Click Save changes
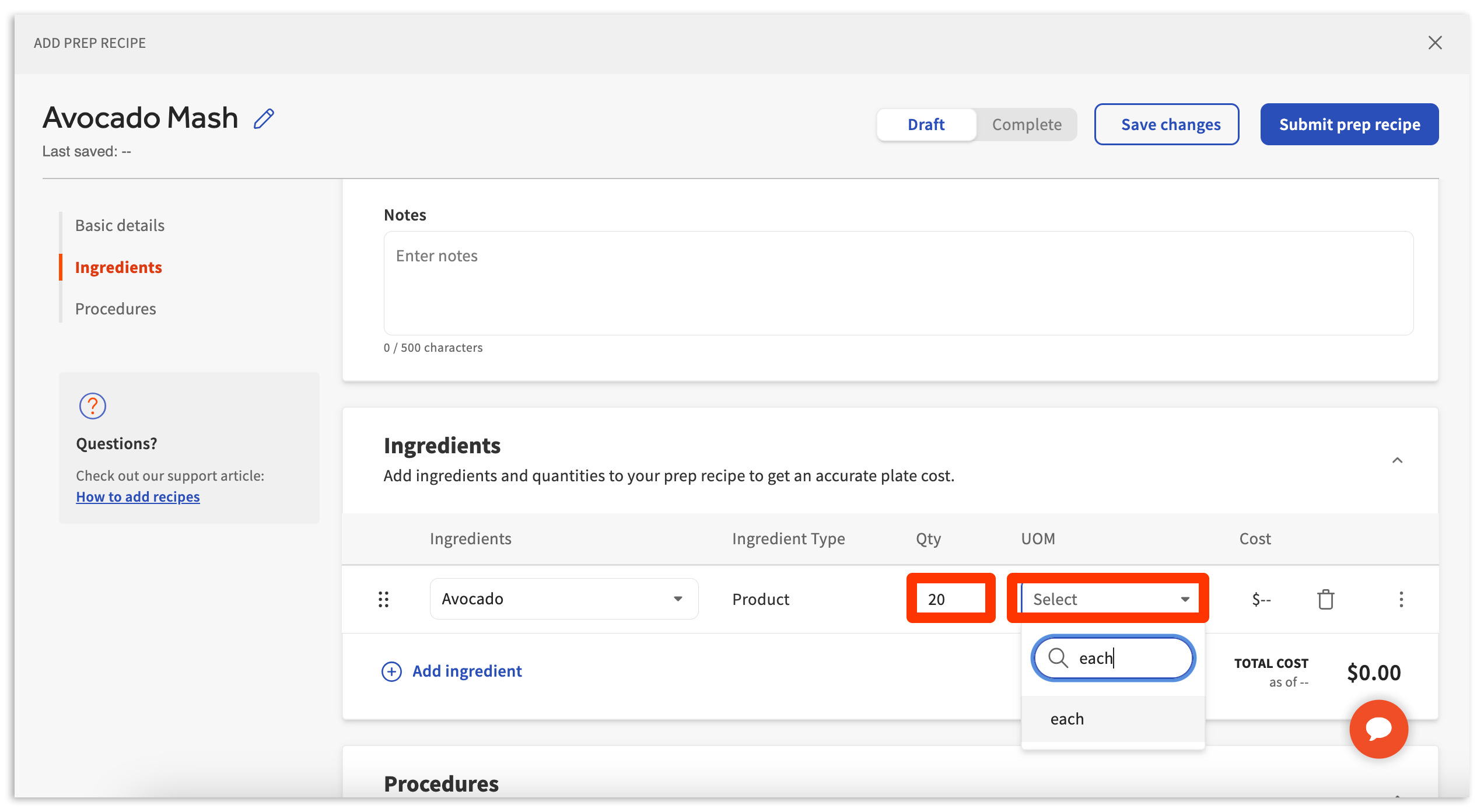 (x=1166, y=124)
